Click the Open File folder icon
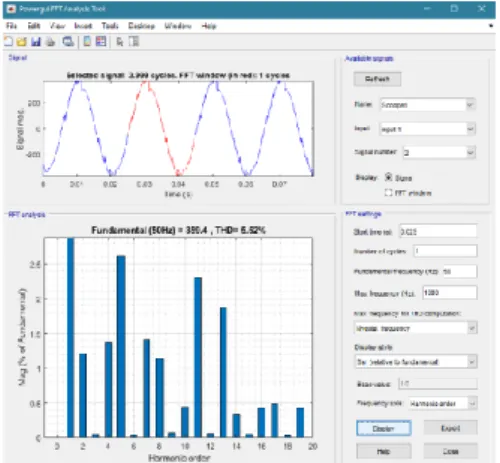 [x=22, y=42]
